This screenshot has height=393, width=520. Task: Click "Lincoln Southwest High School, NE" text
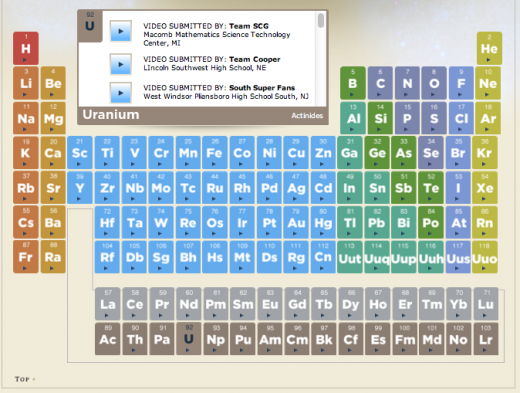[x=205, y=68]
